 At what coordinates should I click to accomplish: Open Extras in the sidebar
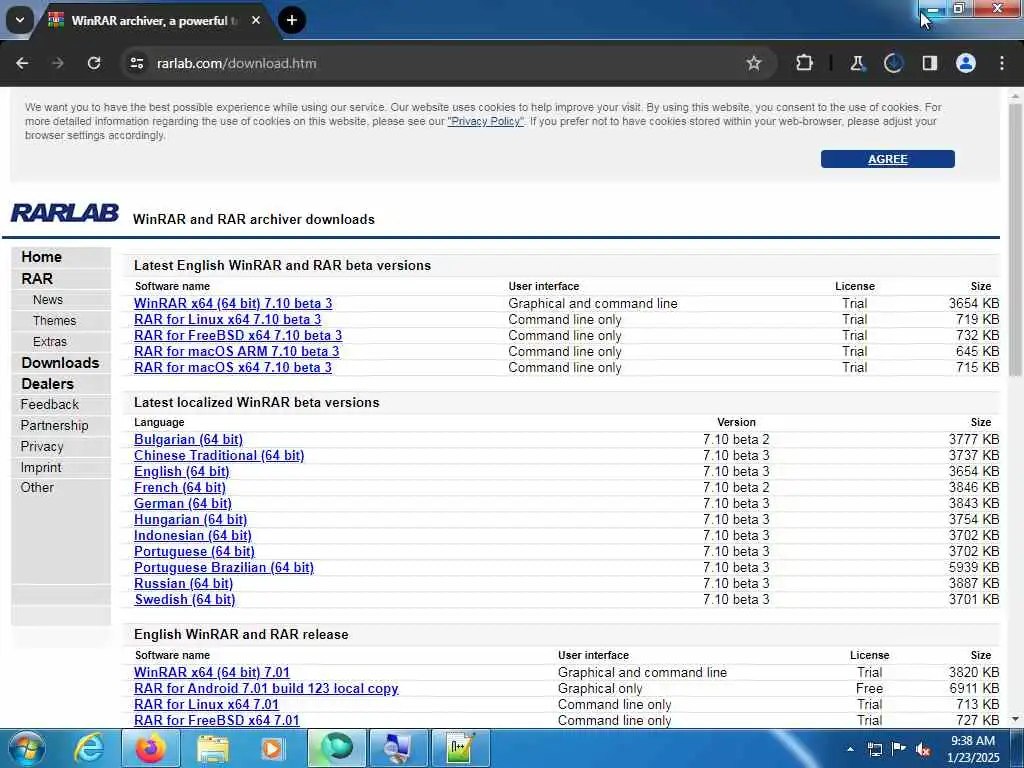tap(50, 342)
